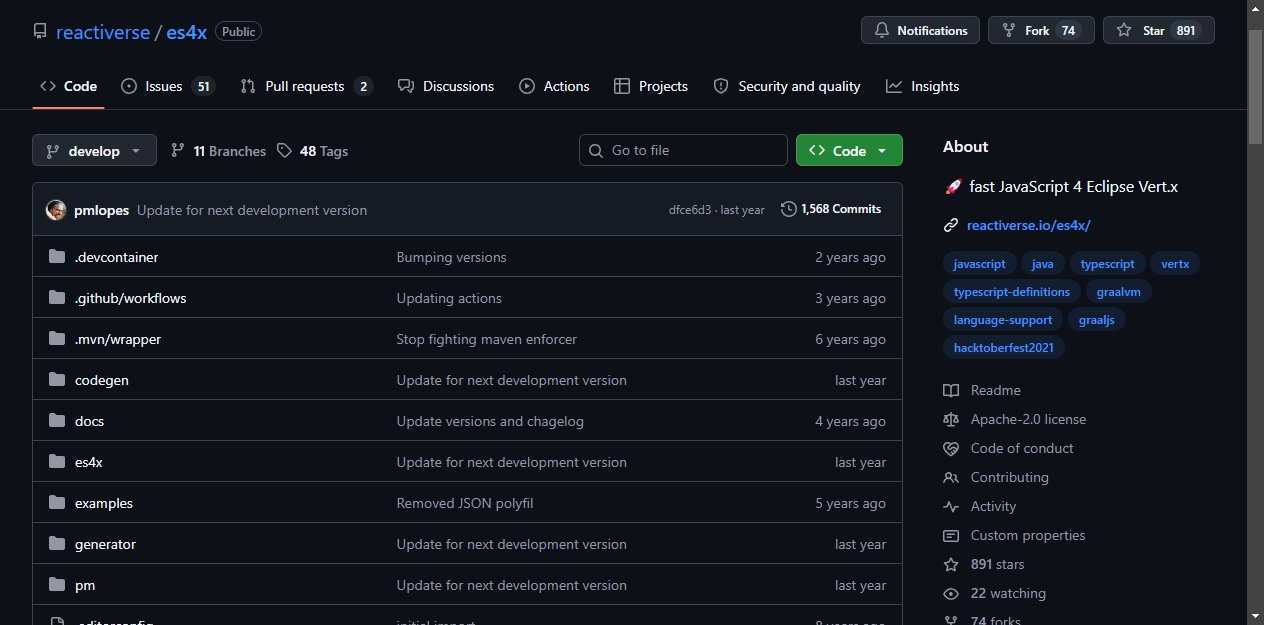Viewport: 1264px width, 625px height.
Task: Click the repository icon beside reactiverse
Action: (x=40, y=31)
